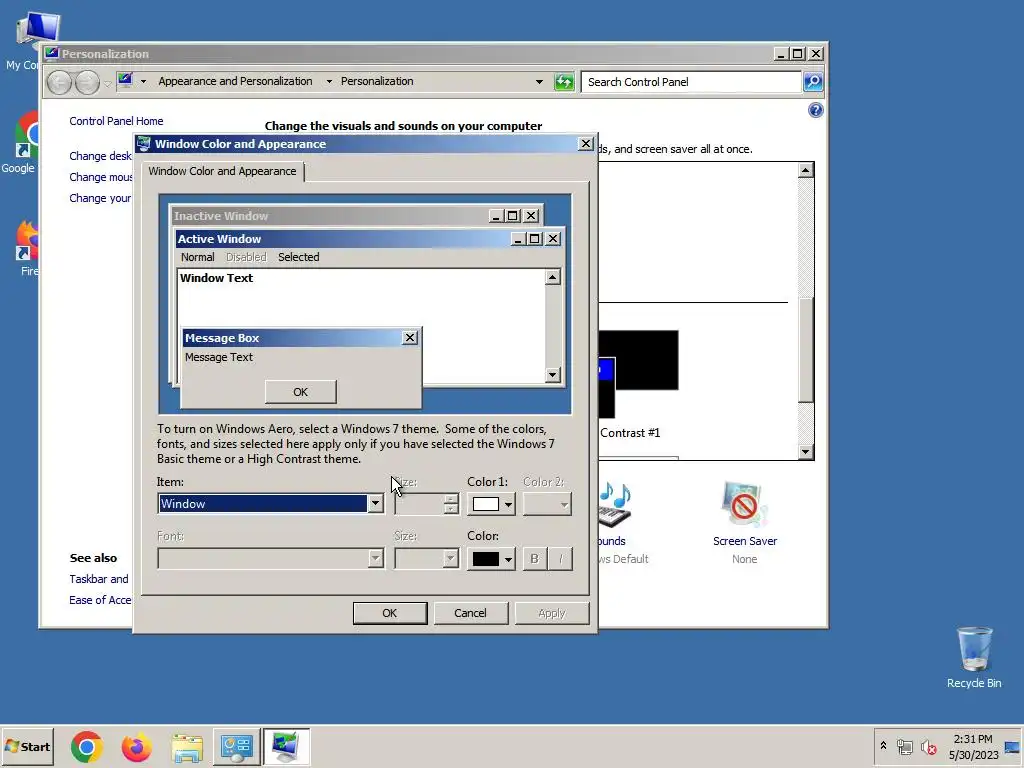Open the Item dropdown showing Window
The height and width of the screenshot is (768, 1024).
pos(375,504)
